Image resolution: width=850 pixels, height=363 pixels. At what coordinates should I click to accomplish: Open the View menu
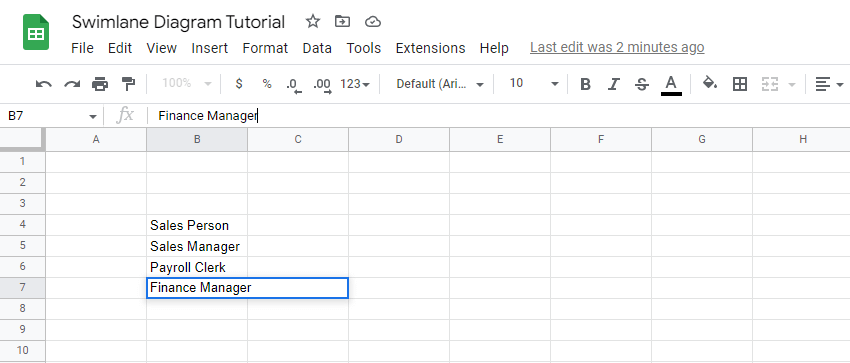(x=162, y=48)
